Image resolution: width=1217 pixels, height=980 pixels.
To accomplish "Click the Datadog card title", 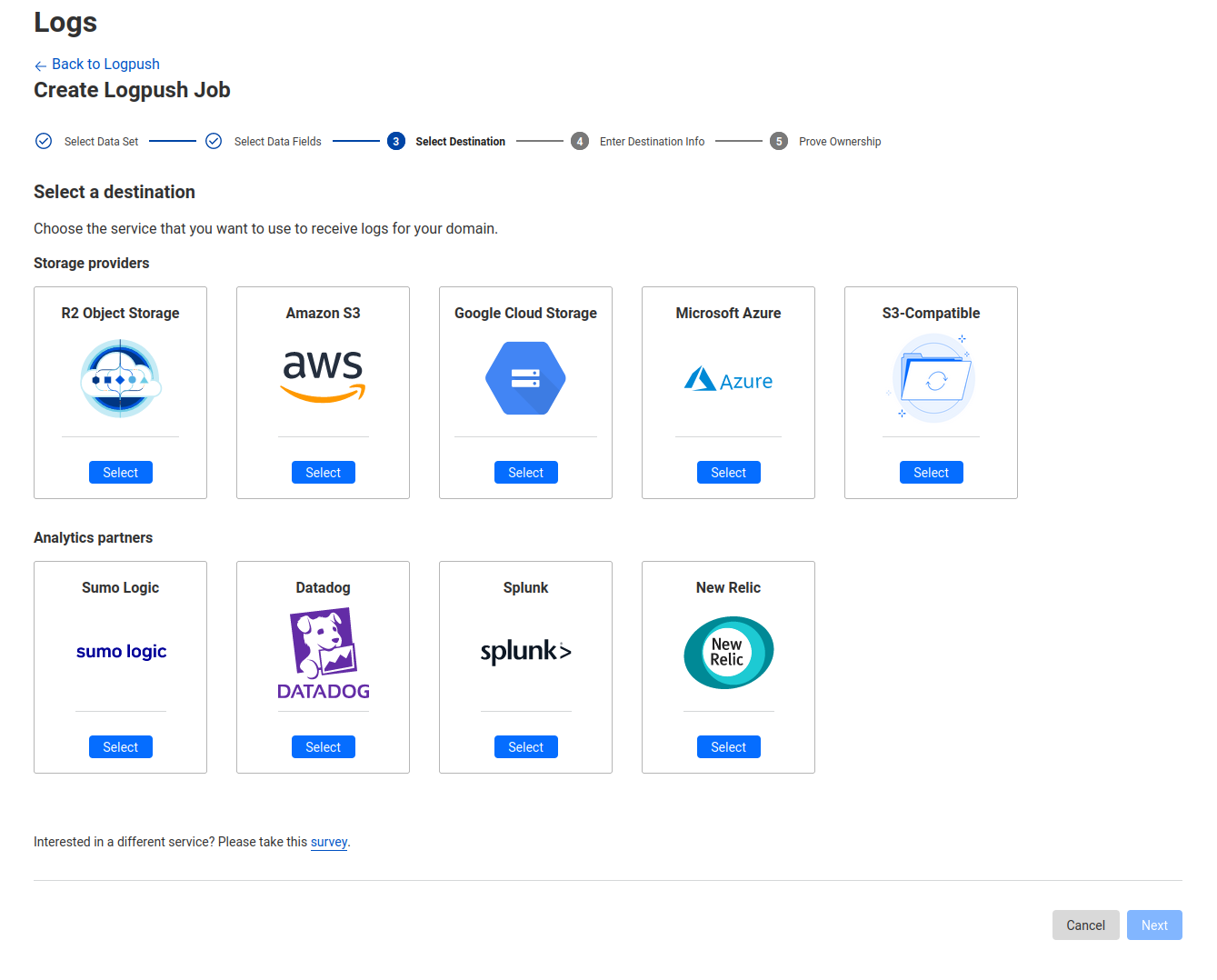I will [x=323, y=587].
